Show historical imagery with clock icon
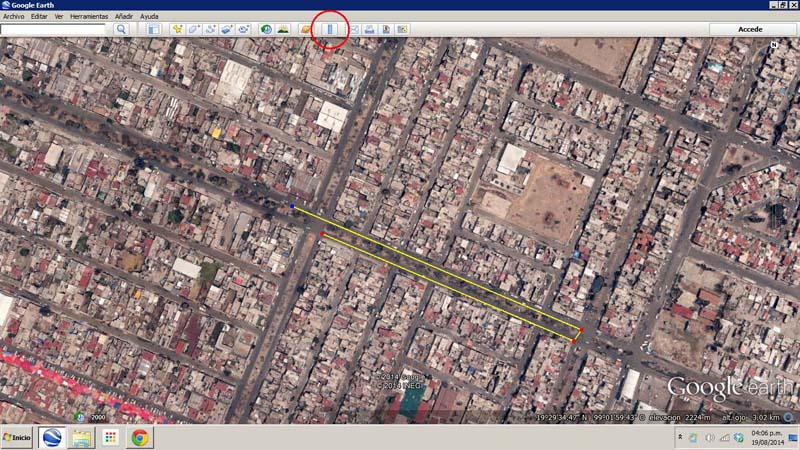This screenshot has height=450, width=800. click(x=267, y=30)
